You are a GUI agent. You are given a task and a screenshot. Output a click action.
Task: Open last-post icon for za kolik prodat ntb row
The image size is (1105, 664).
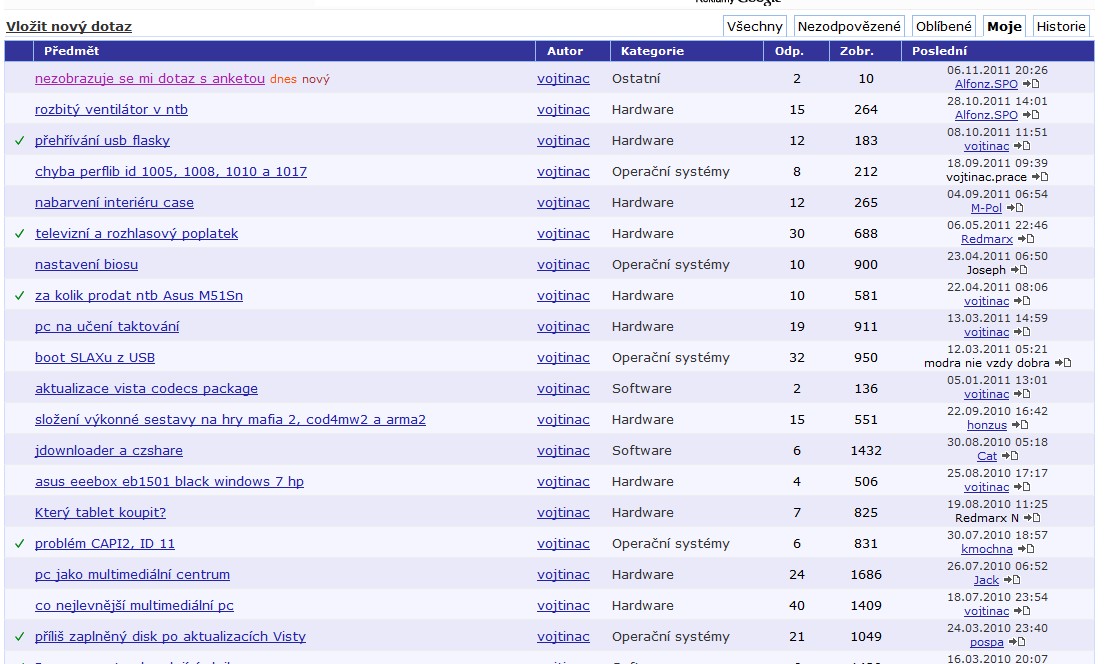(1023, 301)
